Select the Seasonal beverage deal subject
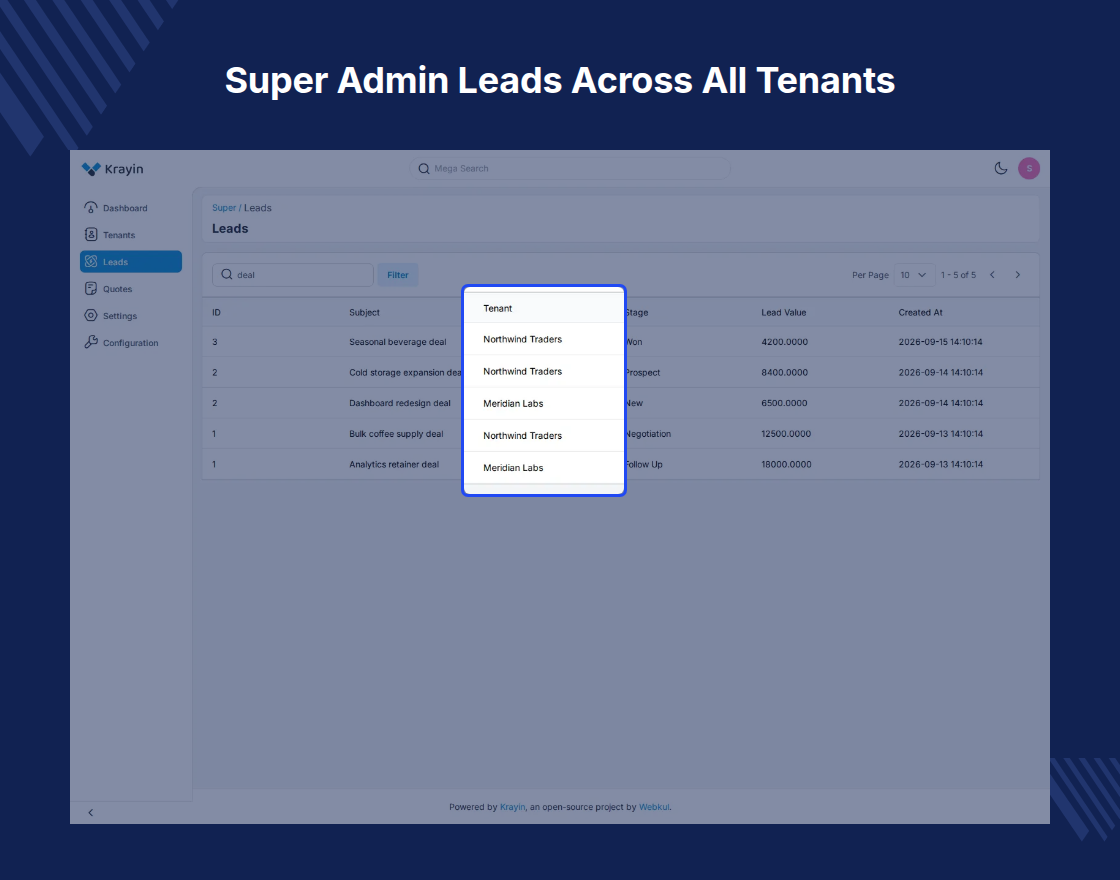The height and width of the screenshot is (880, 1120). point(398,342)
